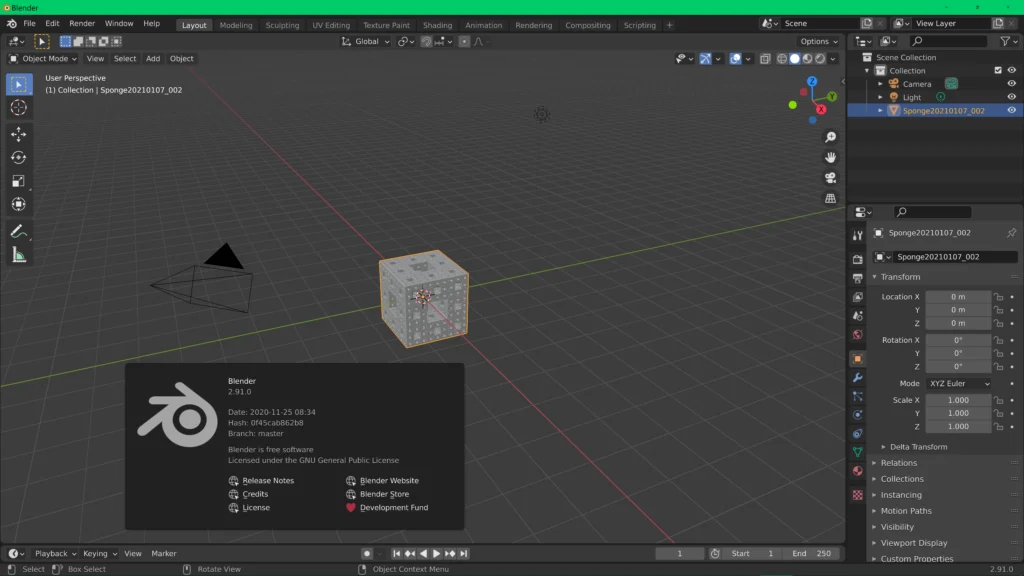This screenshot has width=1024, height=576.
Task: Hide the Camera in outliner
Action: [x=1011, y=84]
